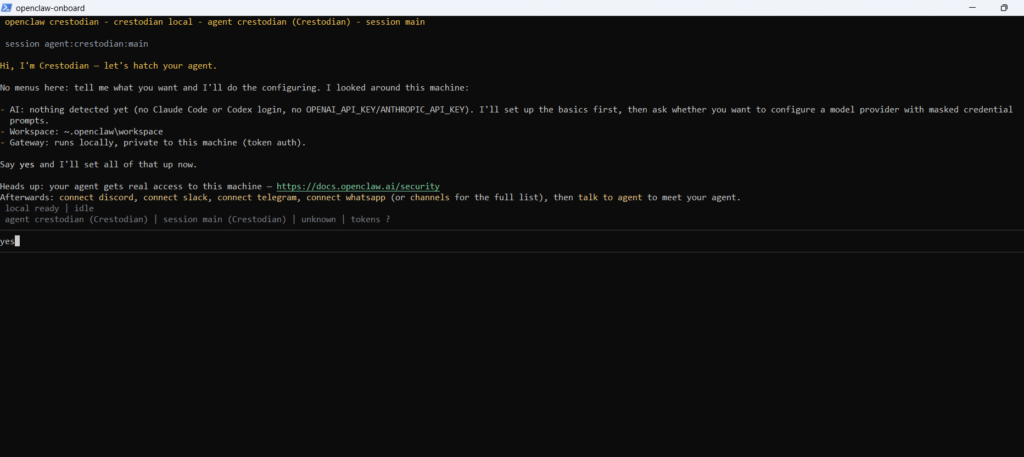The image size is (1024, 457).
Task: Click the input field containing 'yes'
Action: (512, 241)
